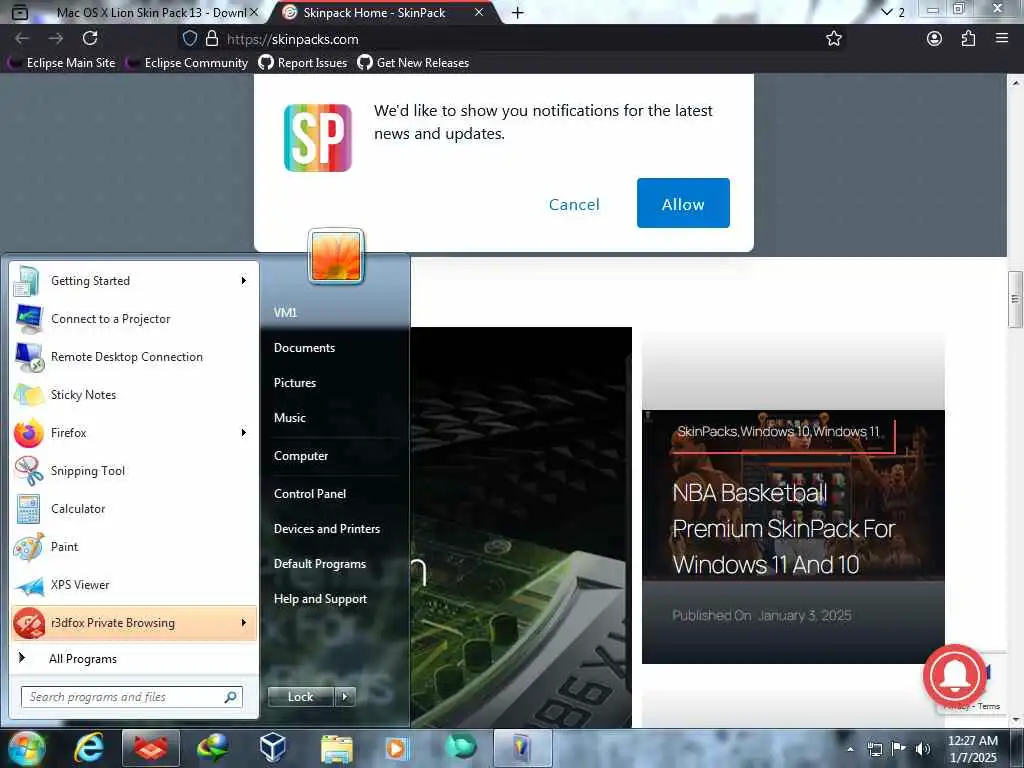Expand r3dfox Private Browsing submenu arrow
The height and width of the screenshot is (768, 1024).
244,622
